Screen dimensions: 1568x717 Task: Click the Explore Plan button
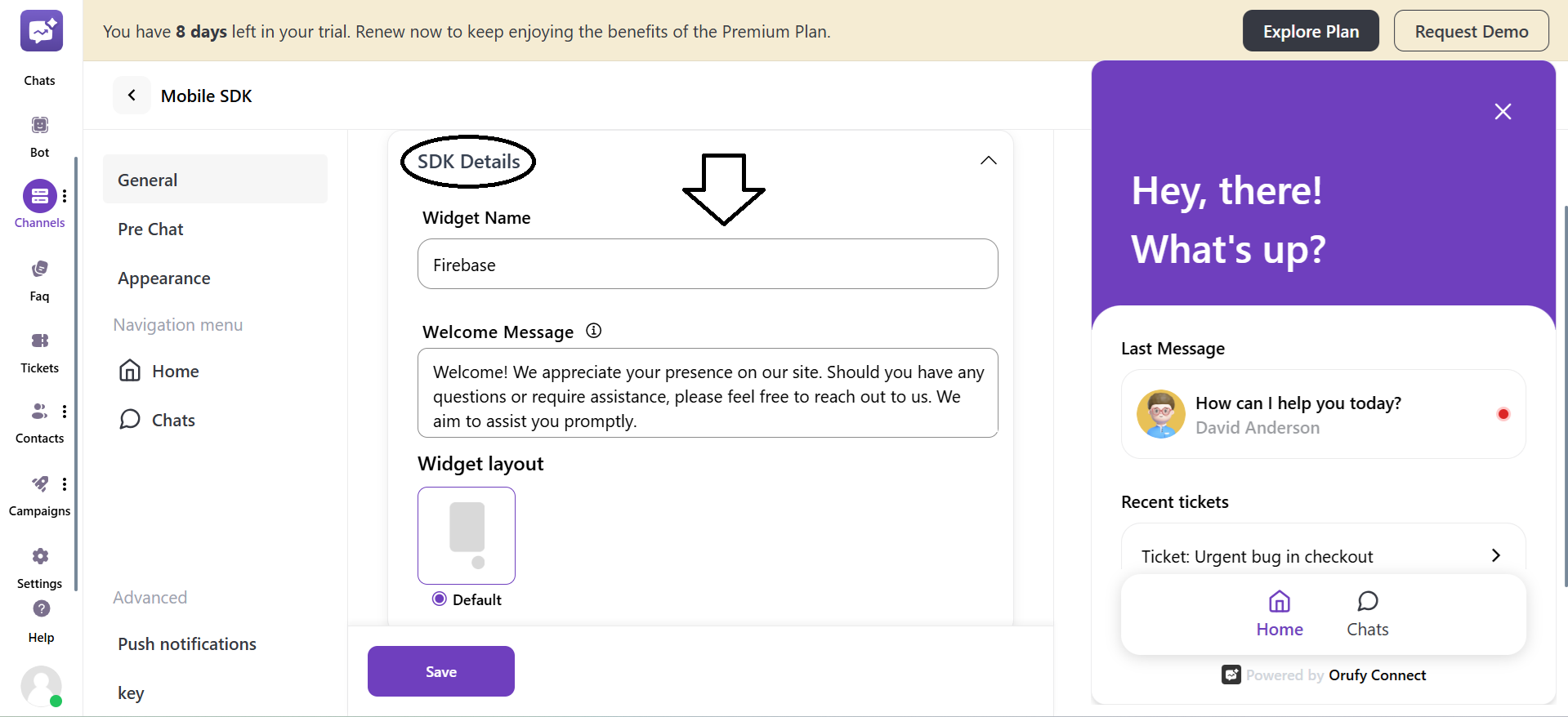pos(1310,31)
